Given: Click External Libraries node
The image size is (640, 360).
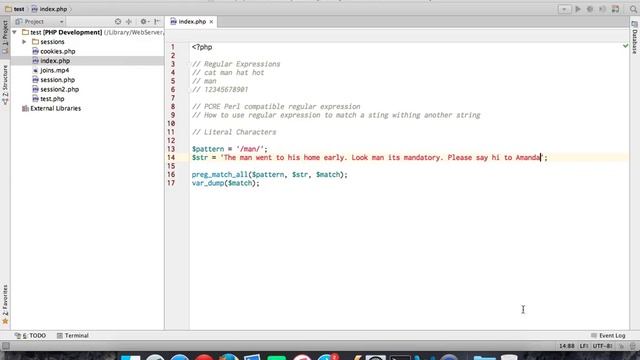Looking at the screenshot, I should point(56,109).
